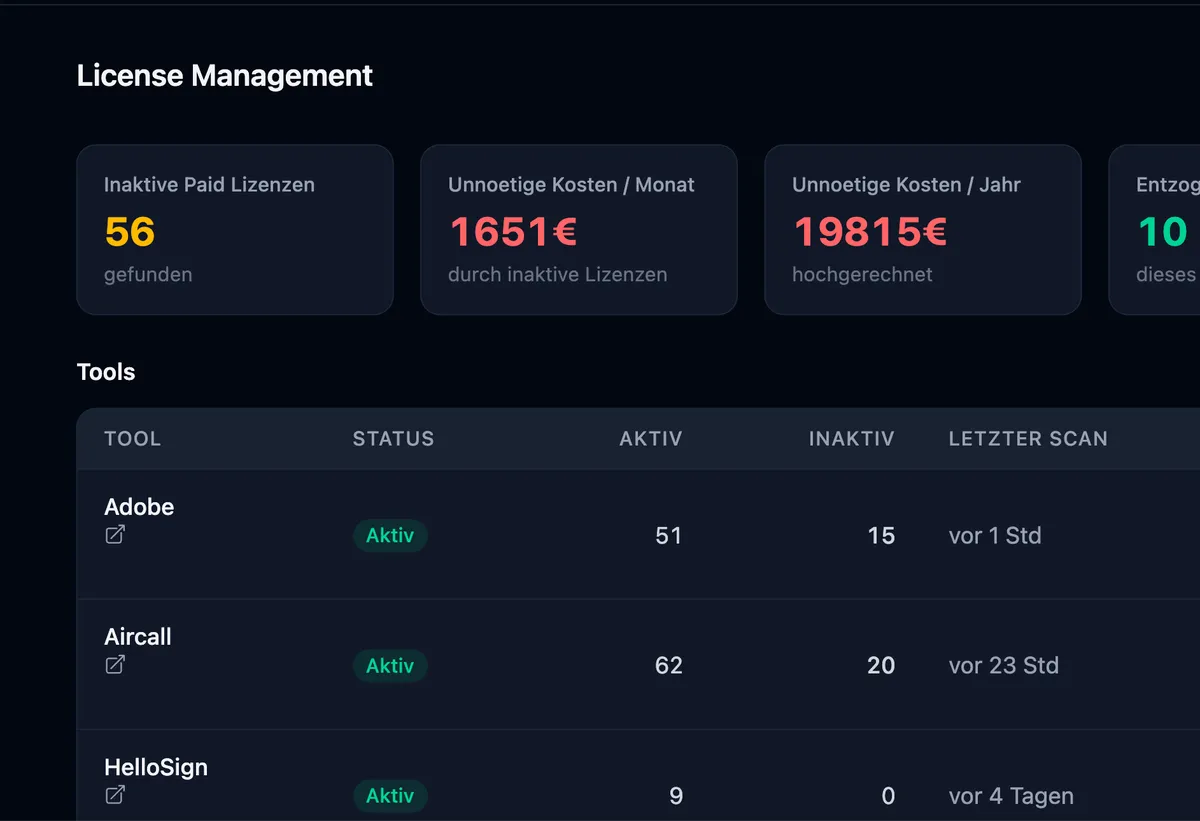Click the Aktiv status badge for Adobe
Screen dimensions: 1200x821
[x=390, y=535]
